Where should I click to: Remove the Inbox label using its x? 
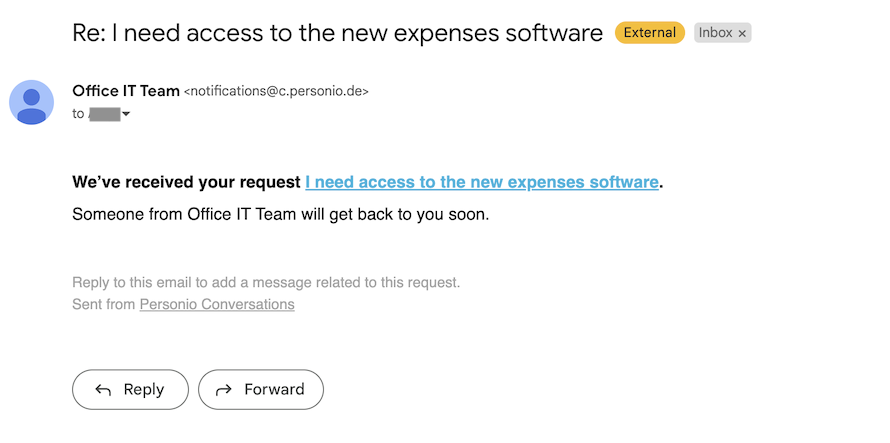[742, 34]
